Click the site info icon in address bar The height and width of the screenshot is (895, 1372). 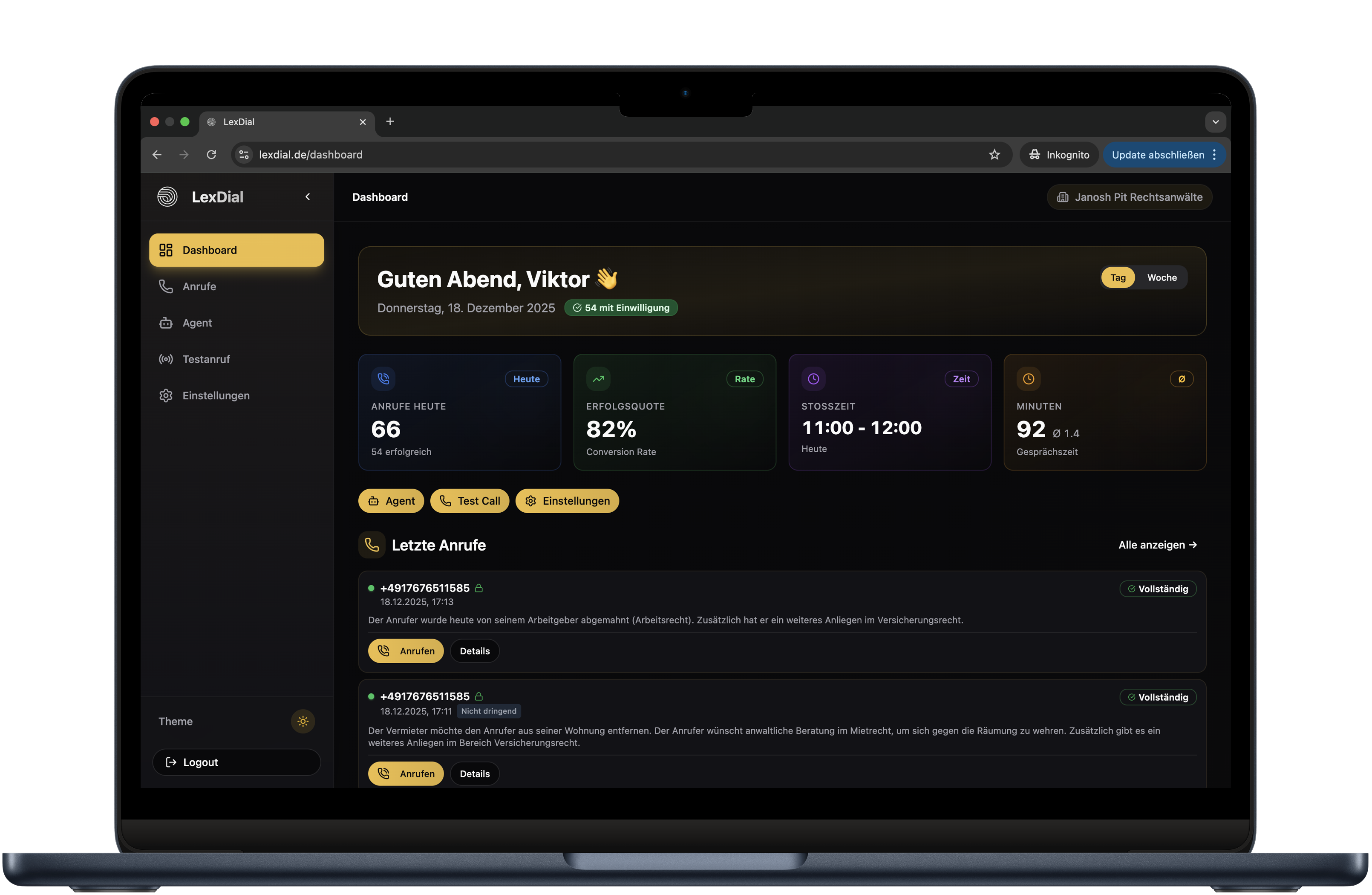244,155
